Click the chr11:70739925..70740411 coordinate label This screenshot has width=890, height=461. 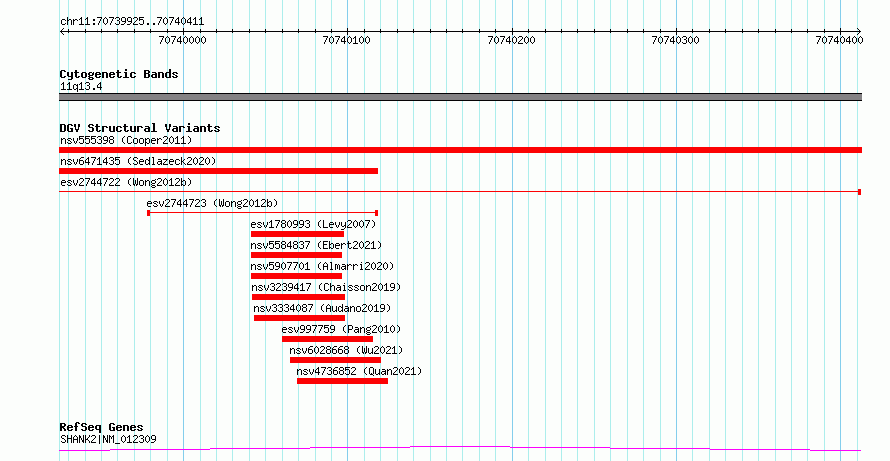(132, 22)
